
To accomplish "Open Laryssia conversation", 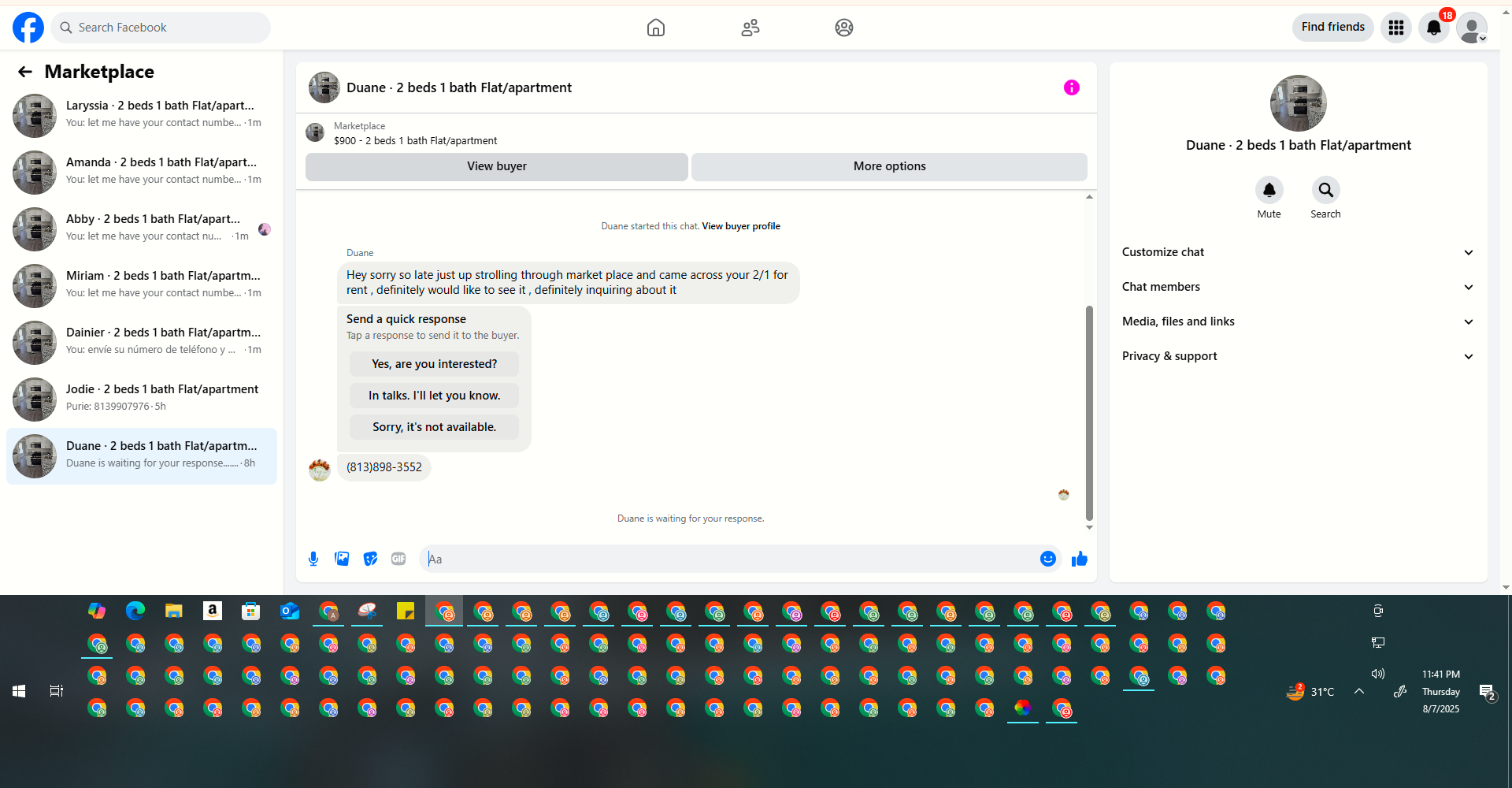I will click(x=142, y=115).
